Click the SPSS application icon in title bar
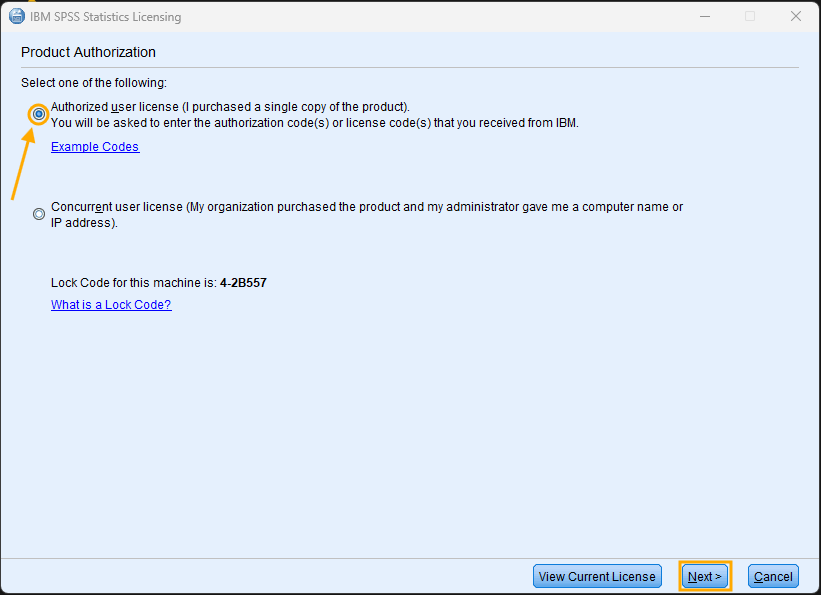Image resolution: width=821 pixels, height=595 pixels. tap(17, 16)
